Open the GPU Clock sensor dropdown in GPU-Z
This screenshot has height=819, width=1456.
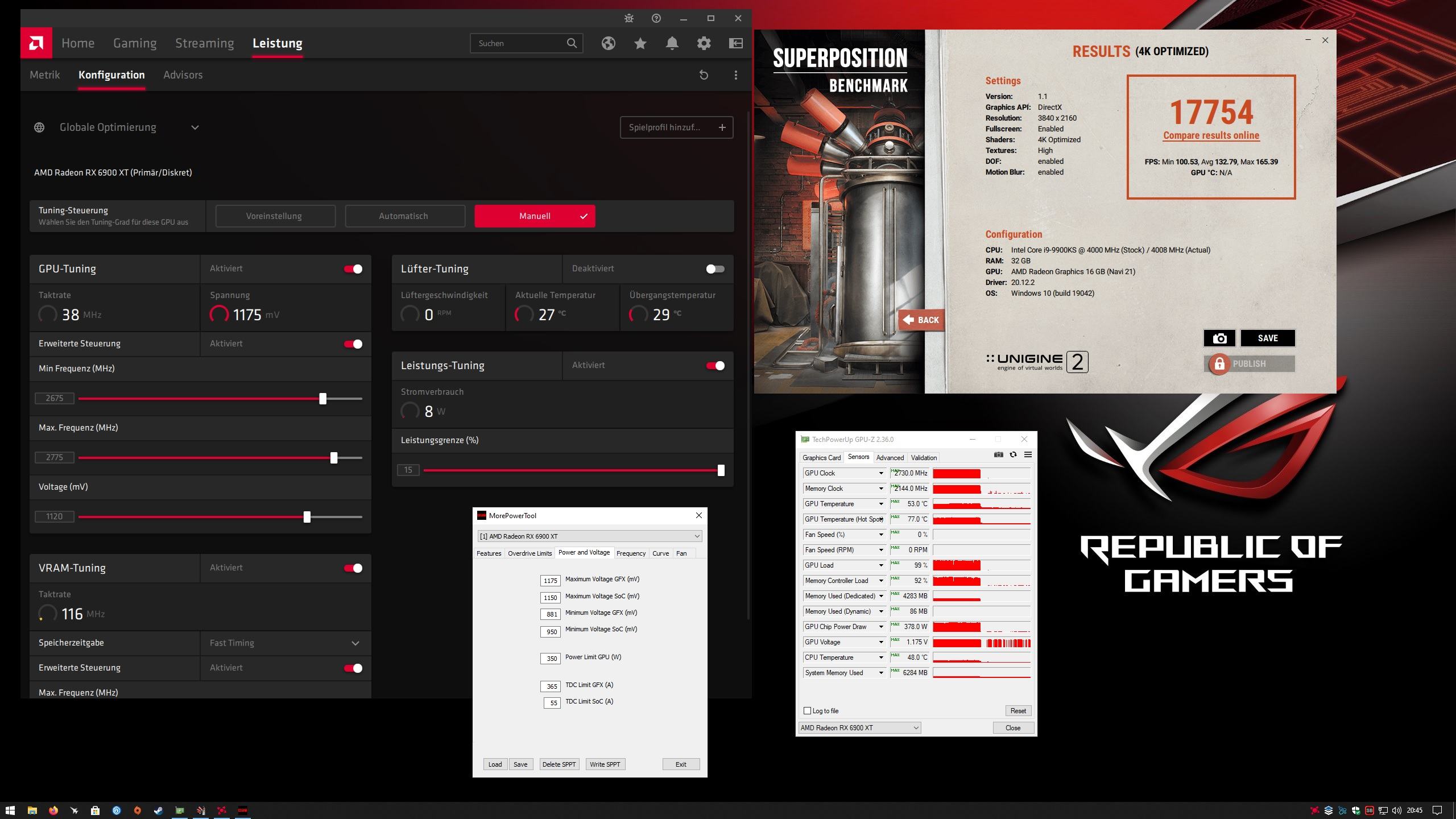click(x=881, y=473)
